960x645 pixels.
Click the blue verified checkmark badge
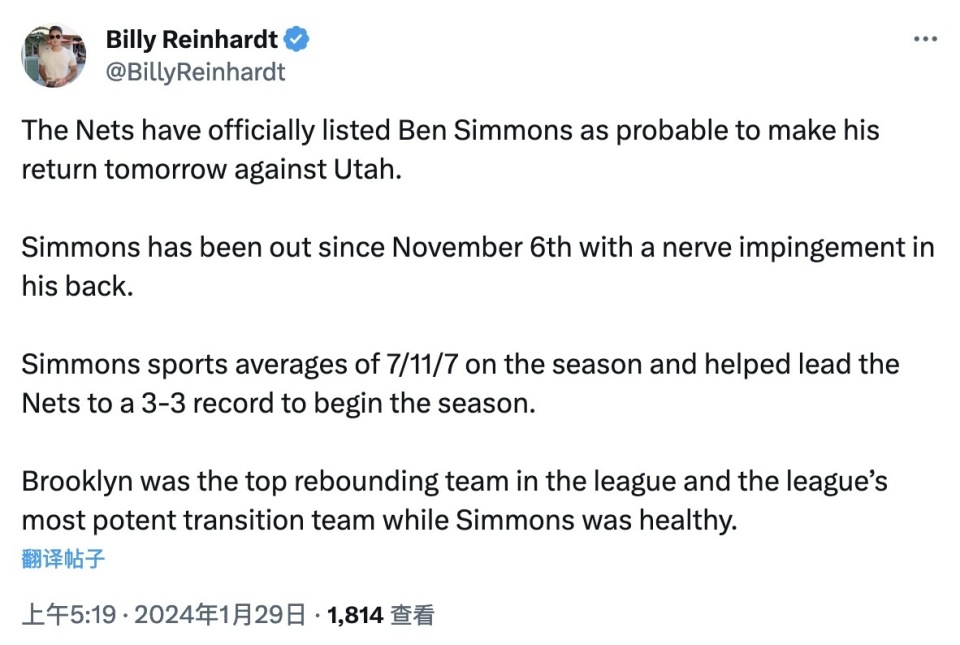tap(296, 39)
